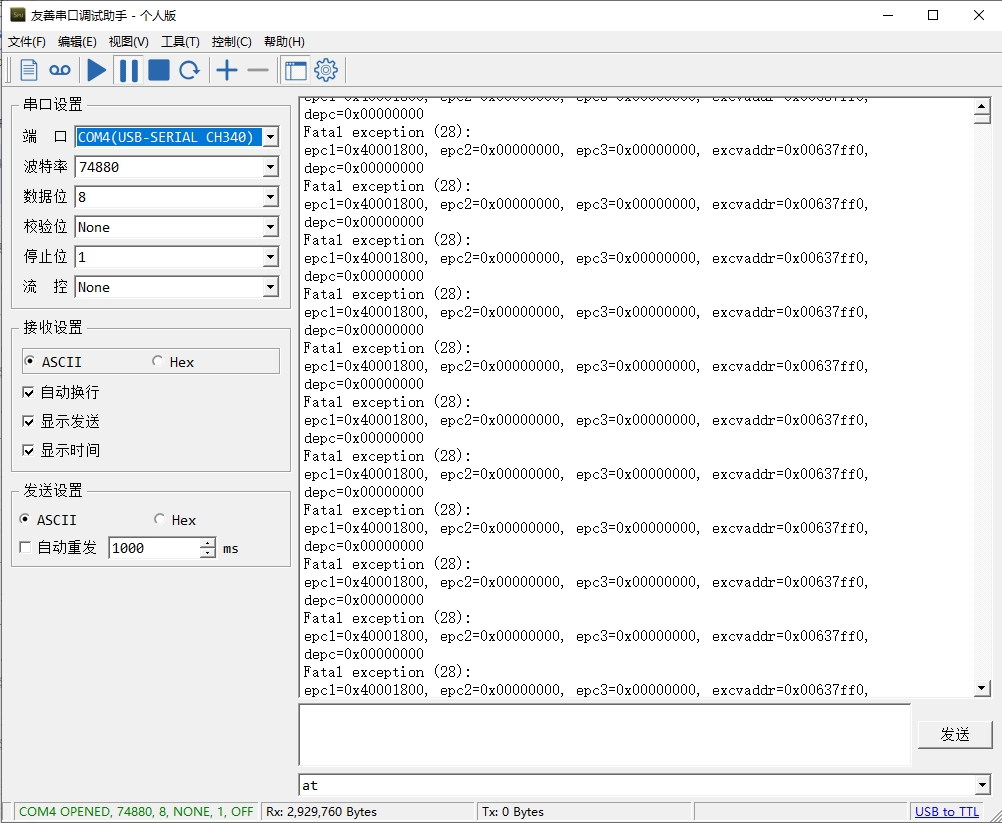Toggle the 显示发送 checkbox
The width and height of the screenshot is (1002, 823).
tap(28, 421)
